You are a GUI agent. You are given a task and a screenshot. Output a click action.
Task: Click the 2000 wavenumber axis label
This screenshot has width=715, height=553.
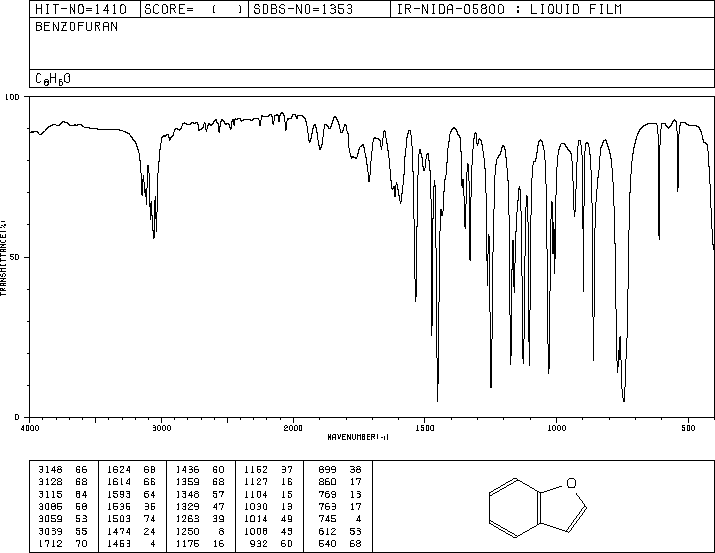coord(293,428)
